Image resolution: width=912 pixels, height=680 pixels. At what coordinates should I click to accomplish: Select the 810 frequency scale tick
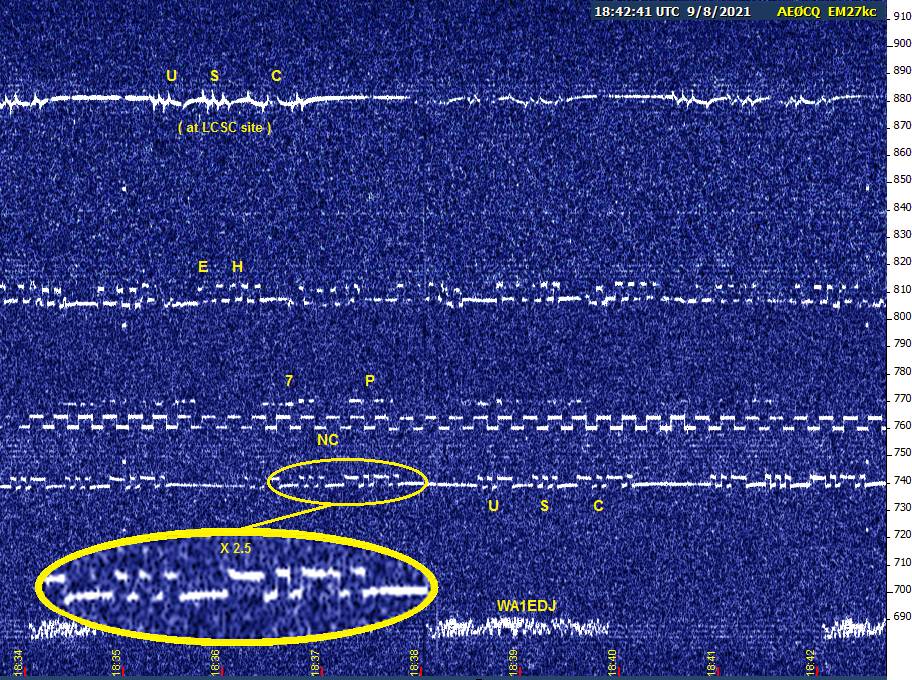901,289
